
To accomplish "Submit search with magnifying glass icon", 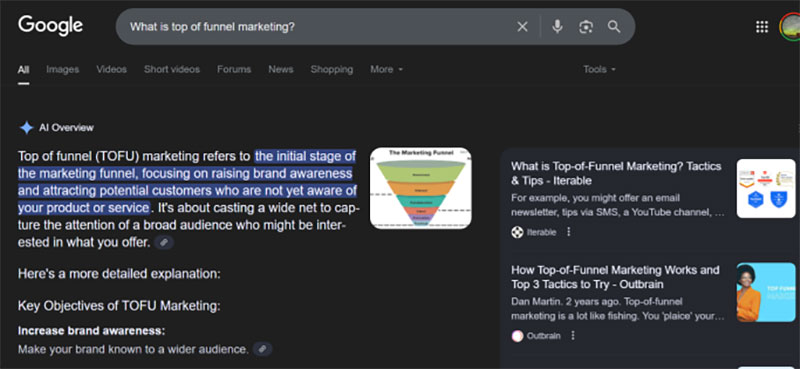I will coord(614,27).
